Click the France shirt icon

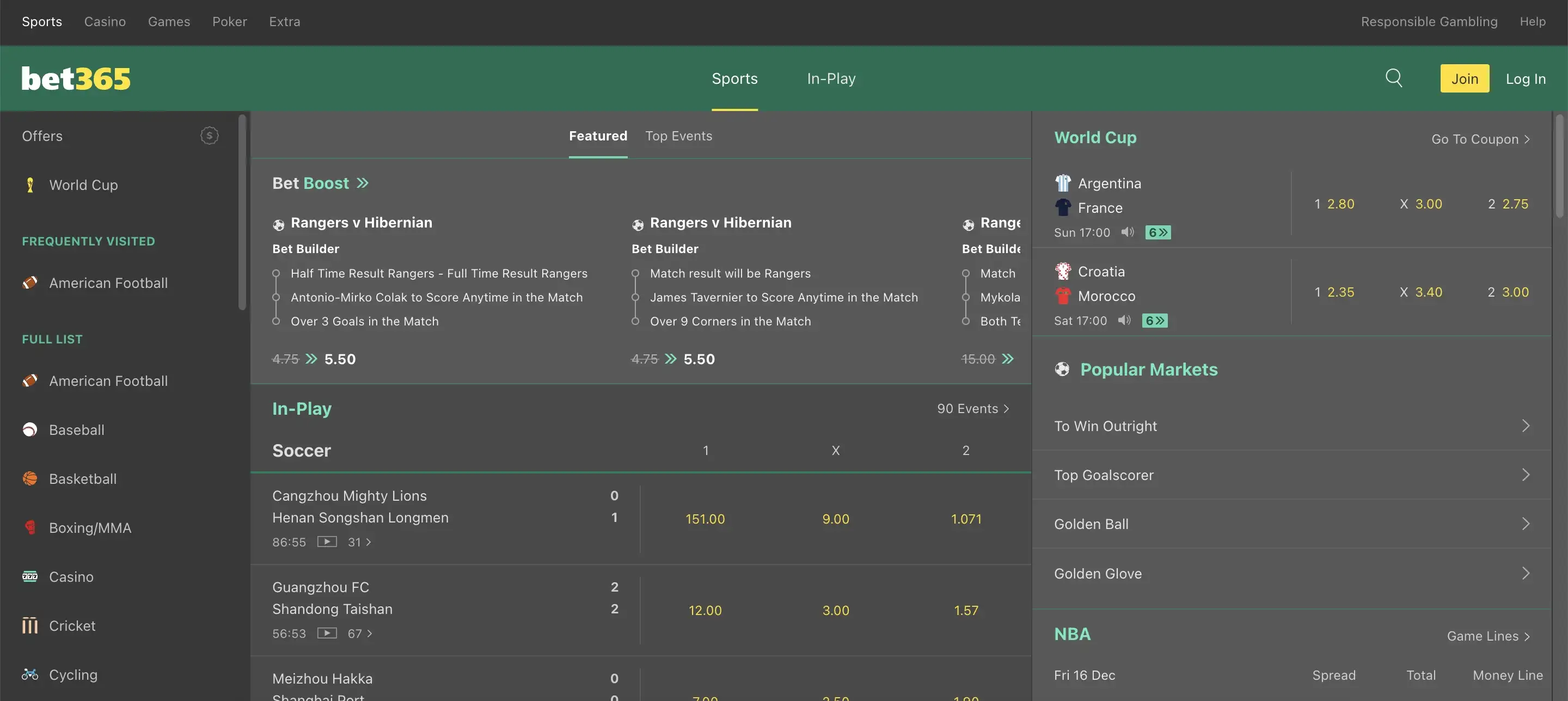click(1063, 207)
